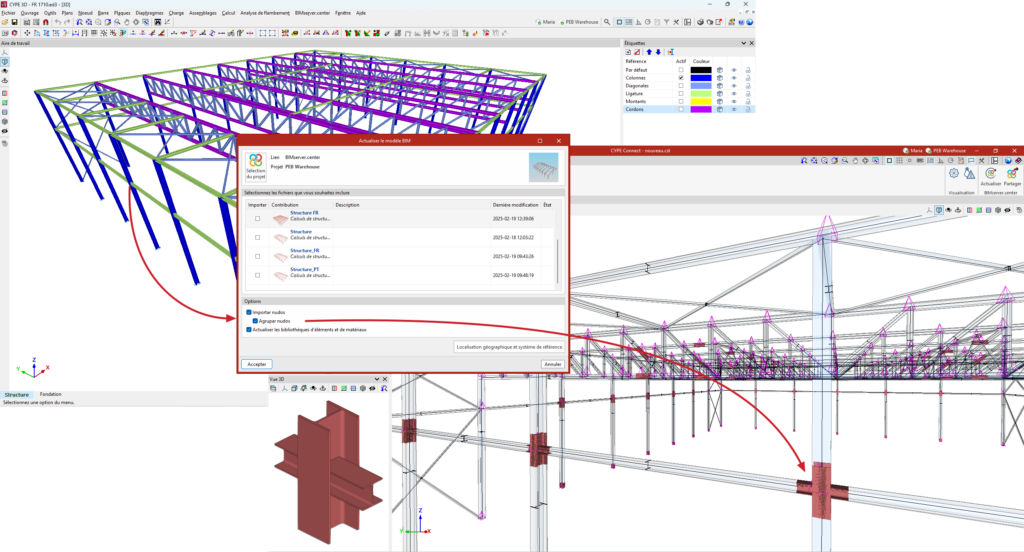1024x552 pixels.
Task: Switch to the Fondation tab
Action: [50, 394]
